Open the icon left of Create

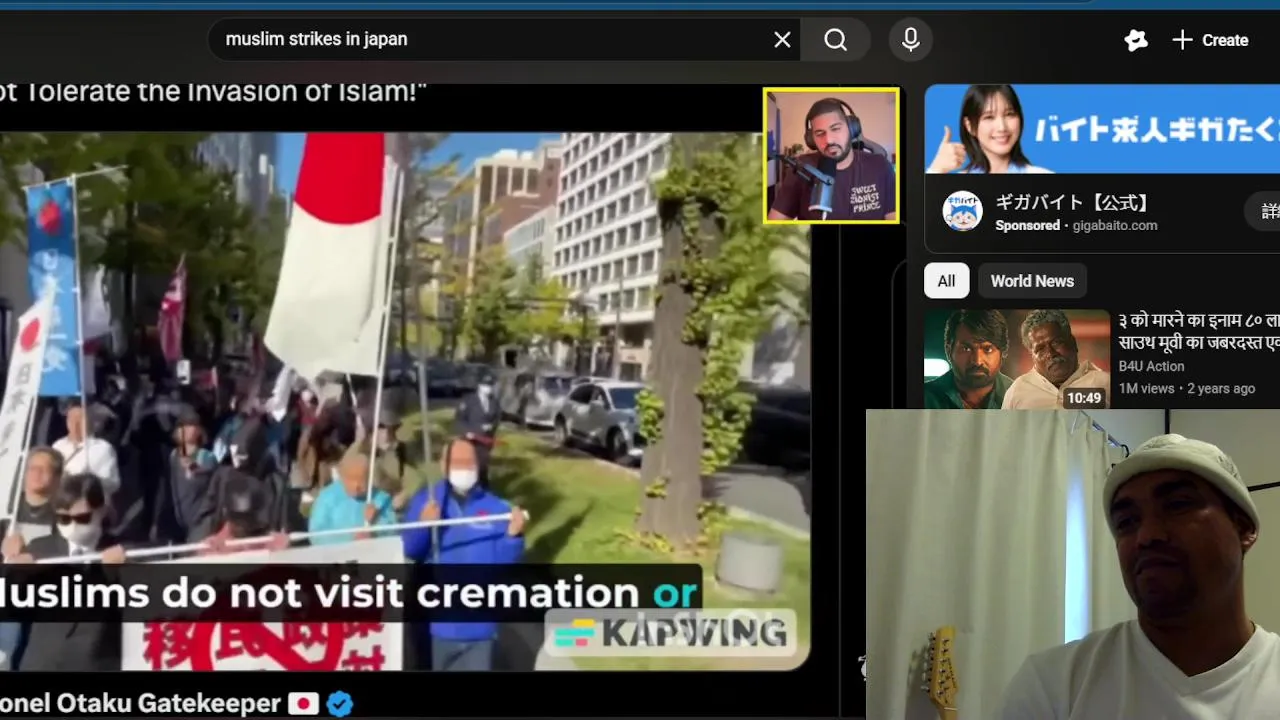[1136, 40]
